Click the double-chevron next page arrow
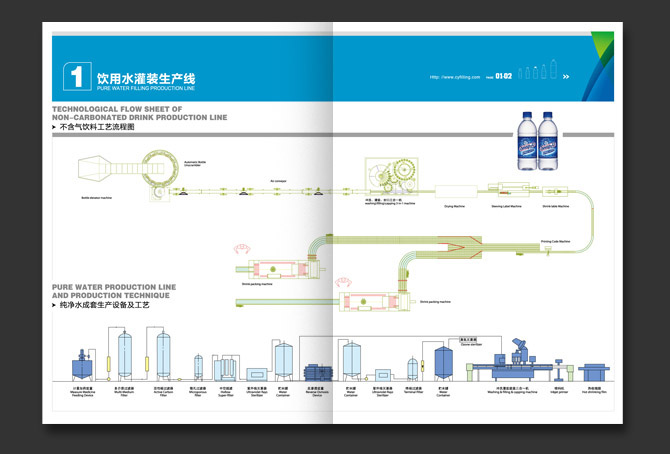 (566, 77)
